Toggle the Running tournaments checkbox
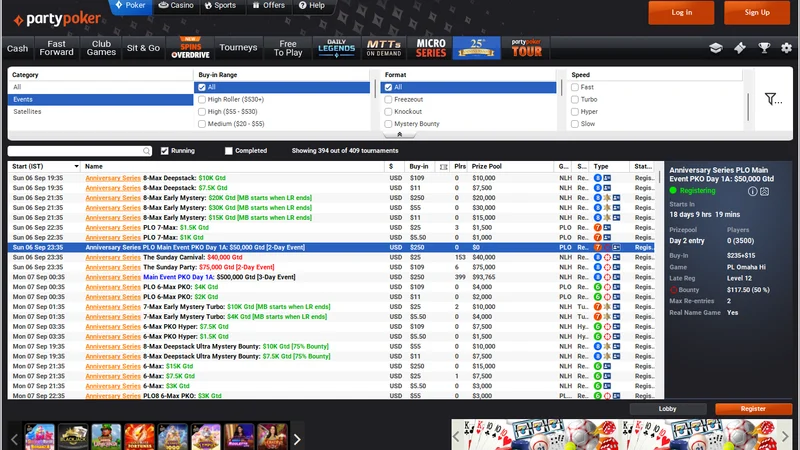This screenshot has width=800, height=450. point(164,151)
